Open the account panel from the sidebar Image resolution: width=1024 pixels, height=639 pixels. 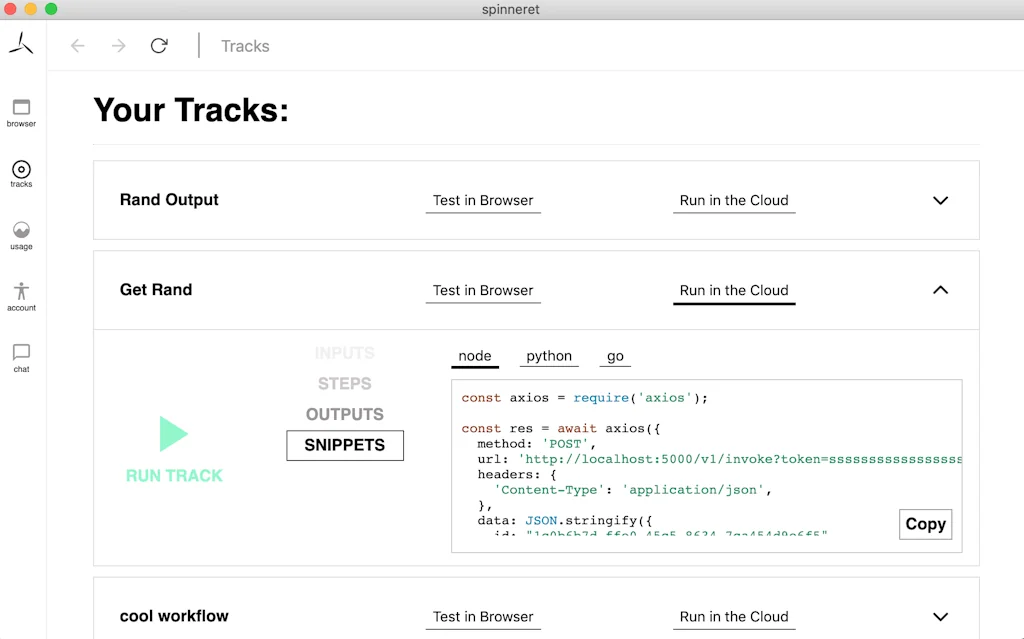coord(21,296)
